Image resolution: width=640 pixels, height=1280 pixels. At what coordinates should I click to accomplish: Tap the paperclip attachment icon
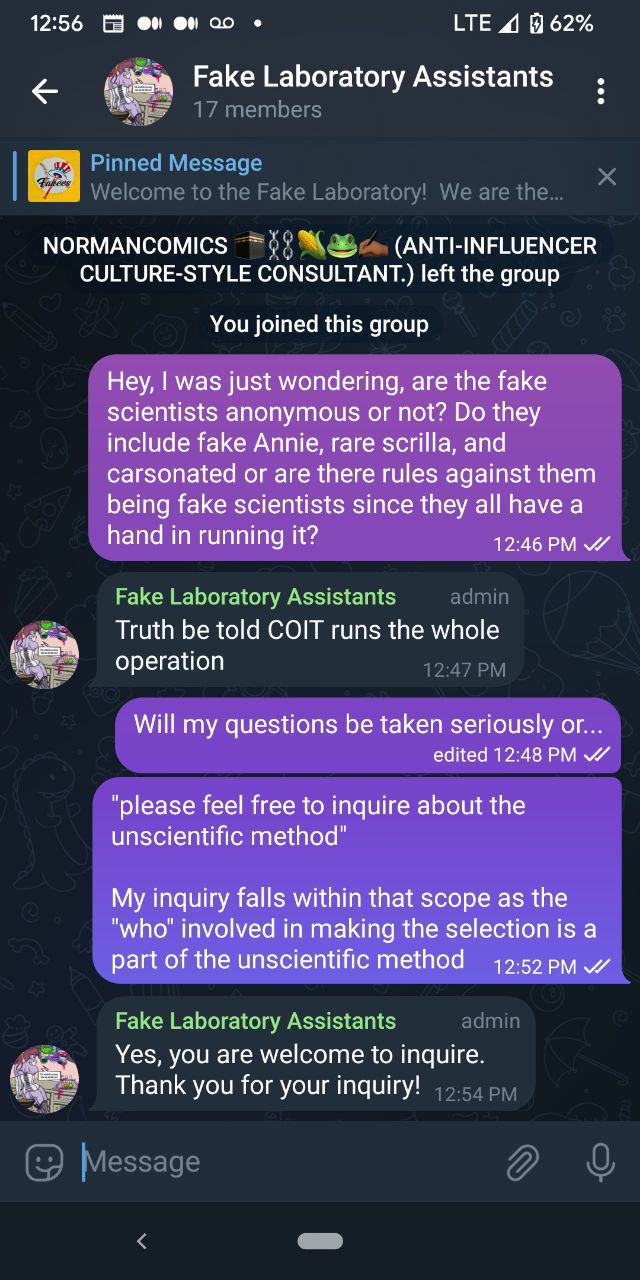click(522, 1162)
